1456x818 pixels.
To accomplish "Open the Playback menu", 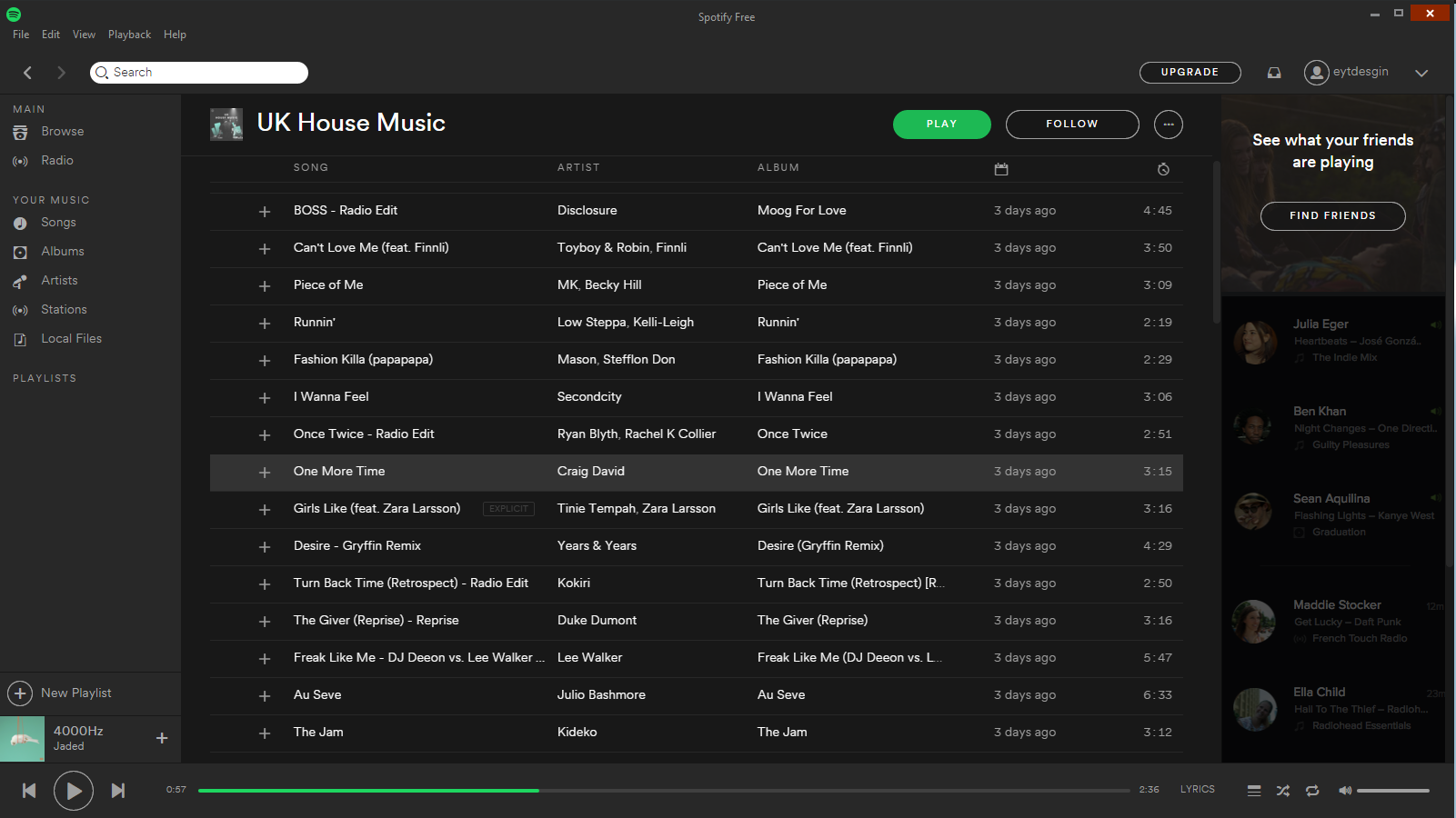I will [x=129, y=35].
